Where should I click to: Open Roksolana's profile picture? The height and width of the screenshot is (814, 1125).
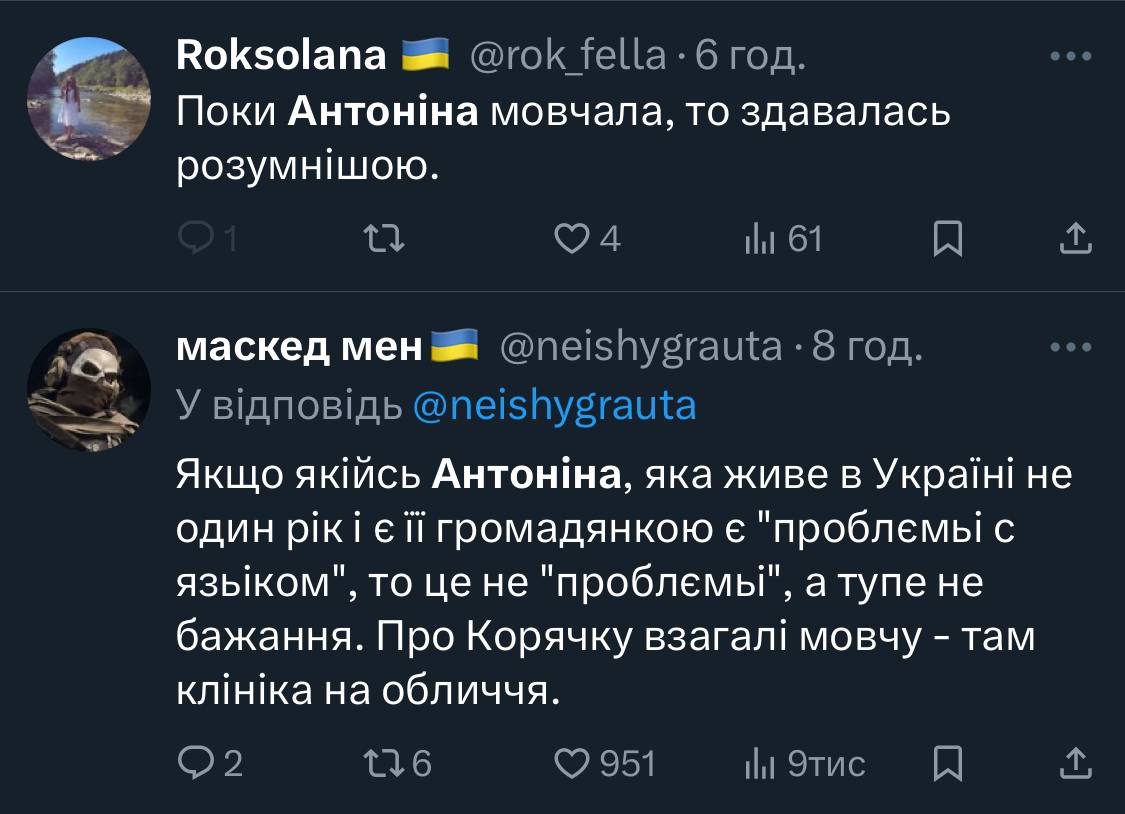(87, 99)
